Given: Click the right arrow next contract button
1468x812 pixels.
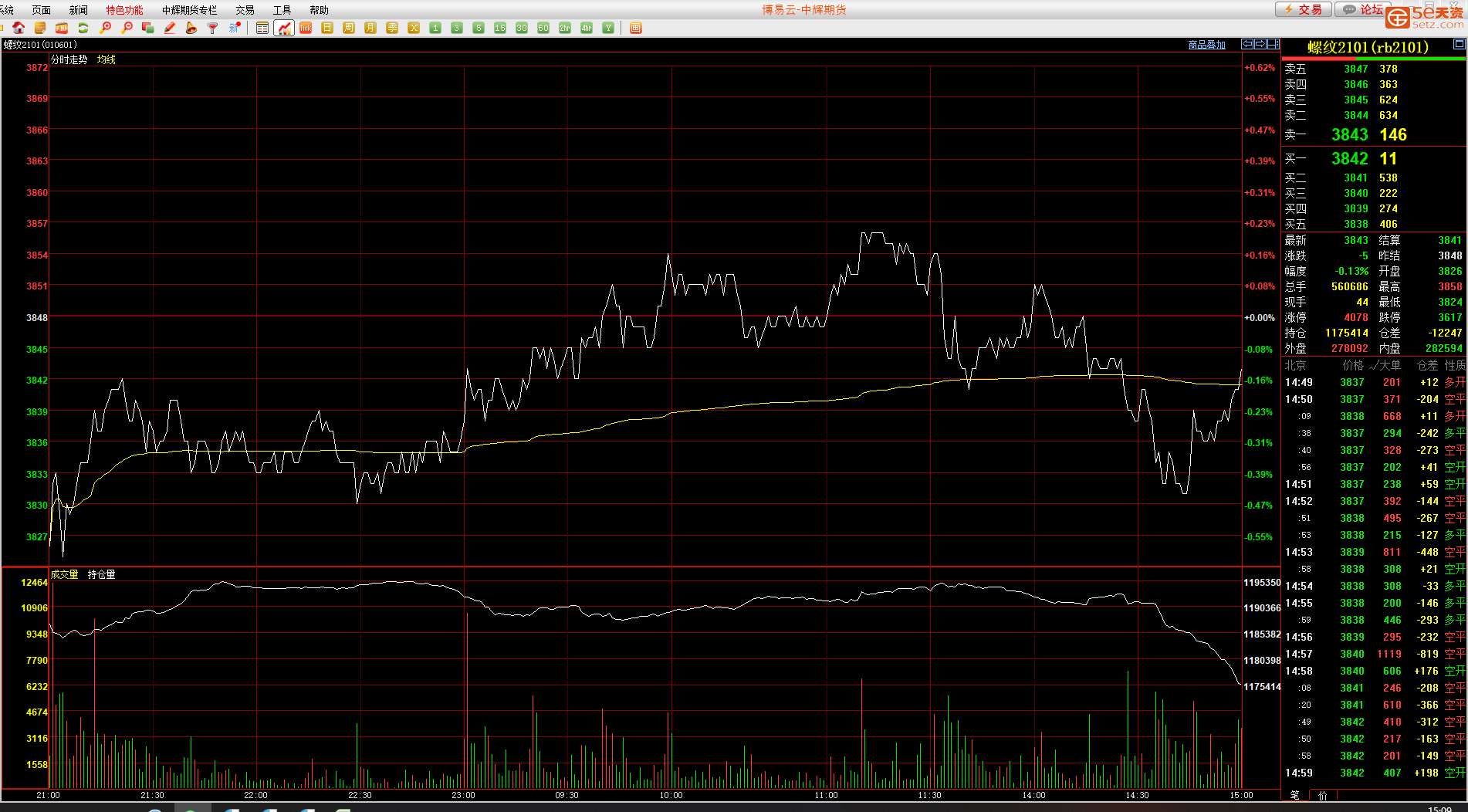Looking at the screenshot, I should click(x=1260, y=44).
